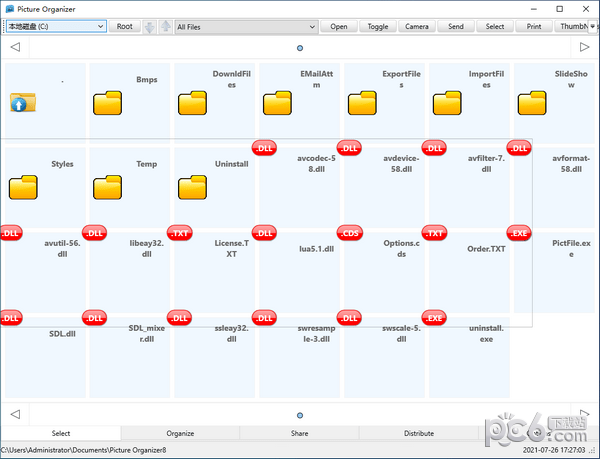Click the Camera toolbar button
This screenshot has width=600, height=459.
point(417,26)
